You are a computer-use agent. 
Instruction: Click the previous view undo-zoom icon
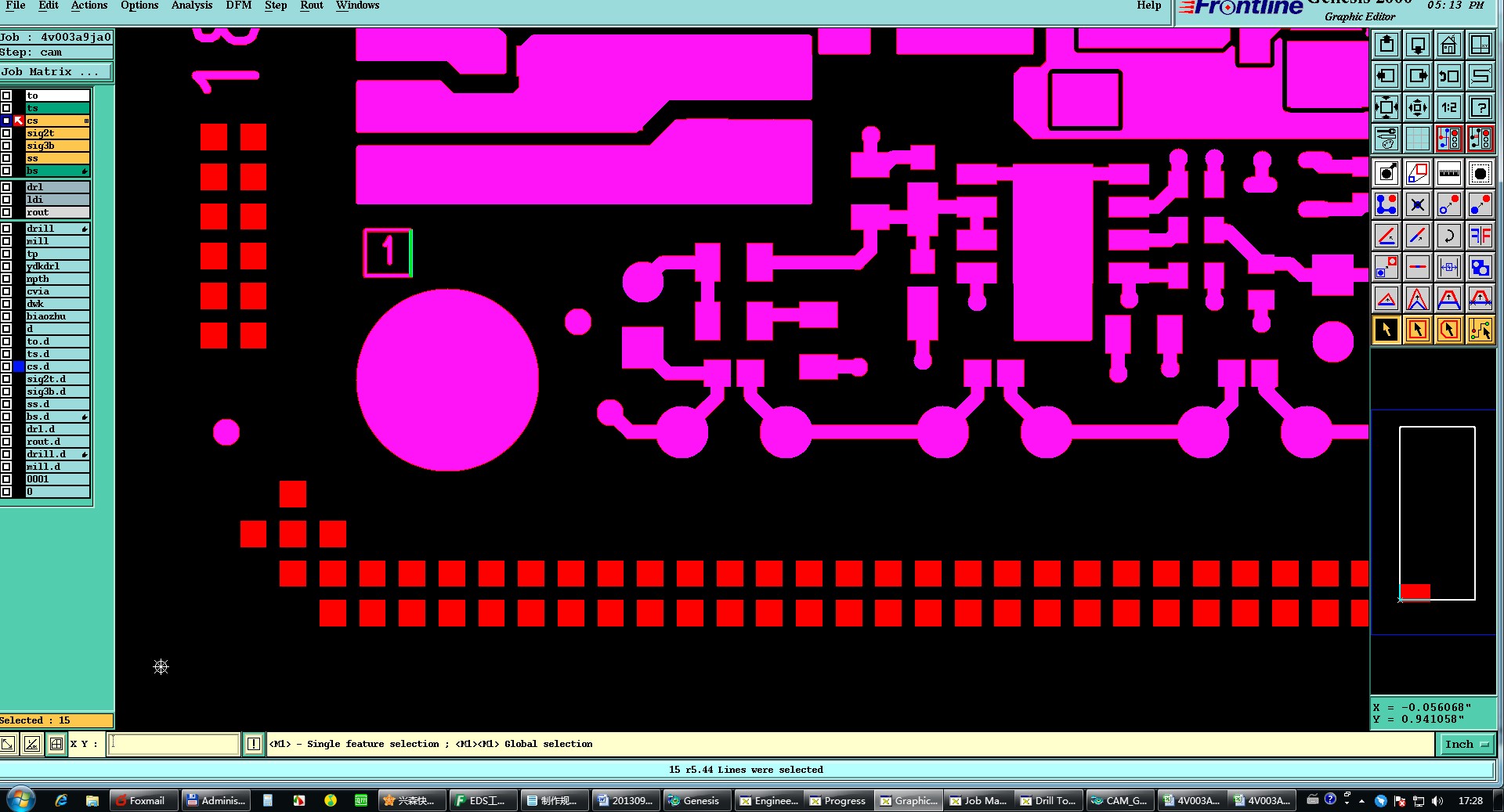point(1449,76)
